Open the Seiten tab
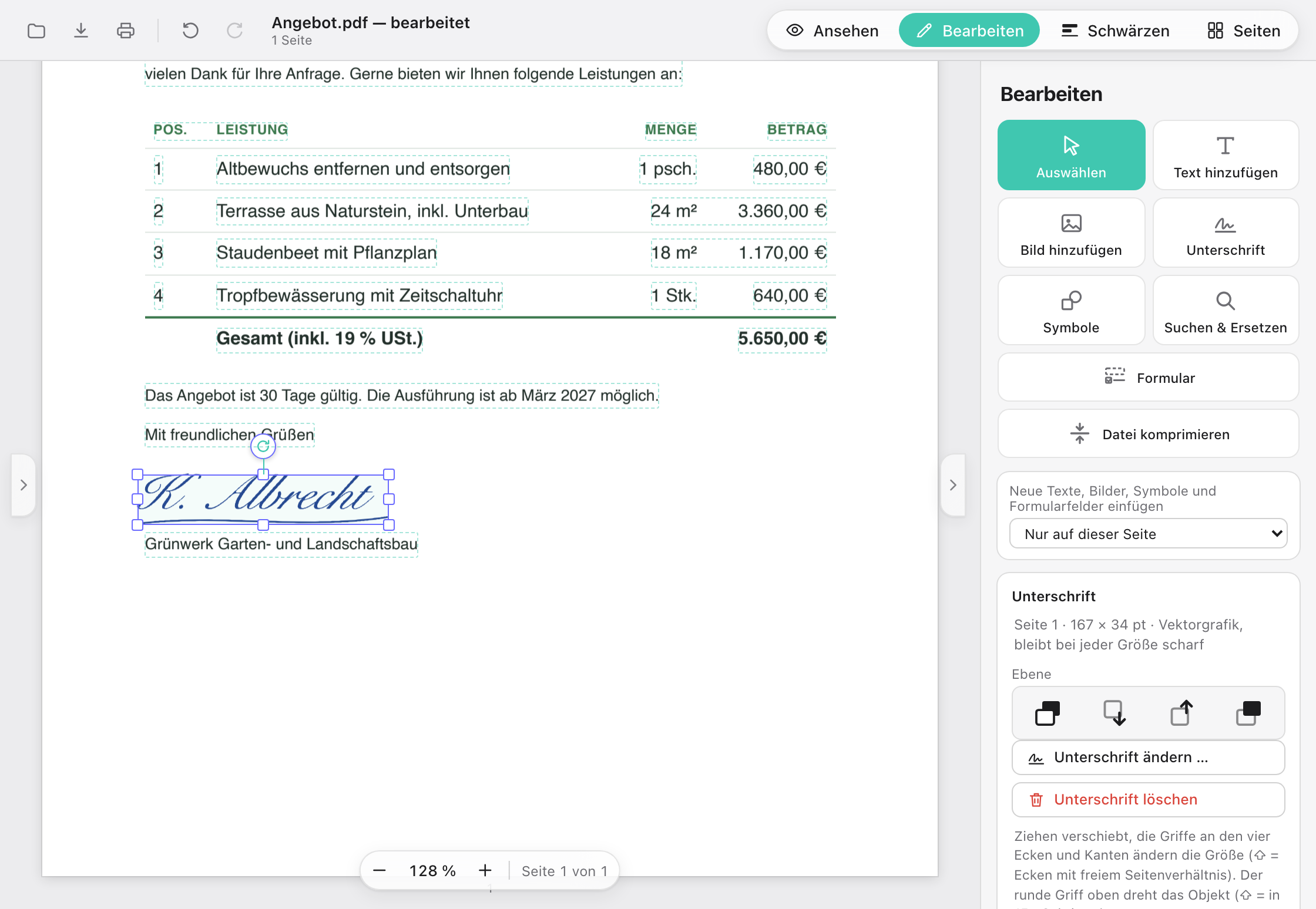 (x=1243, y=31)
